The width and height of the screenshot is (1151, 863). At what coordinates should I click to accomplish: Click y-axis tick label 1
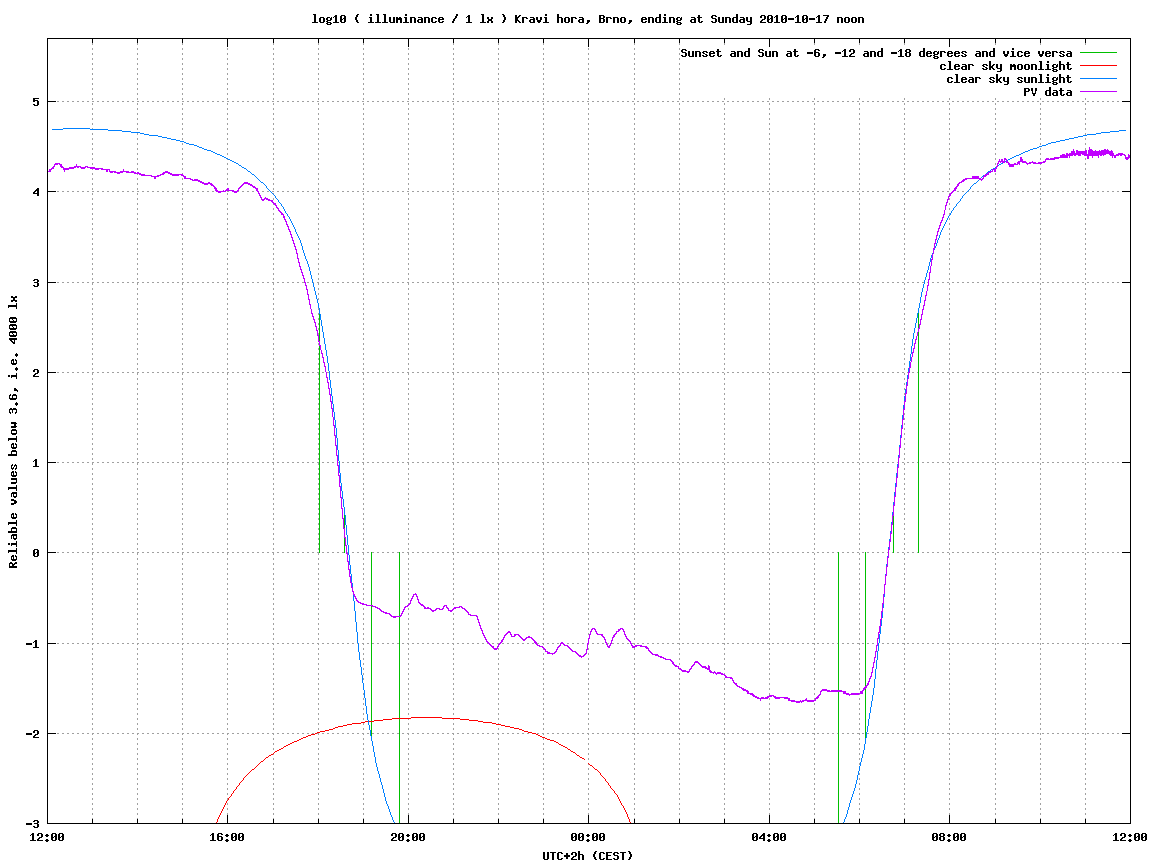pos(35,463)
